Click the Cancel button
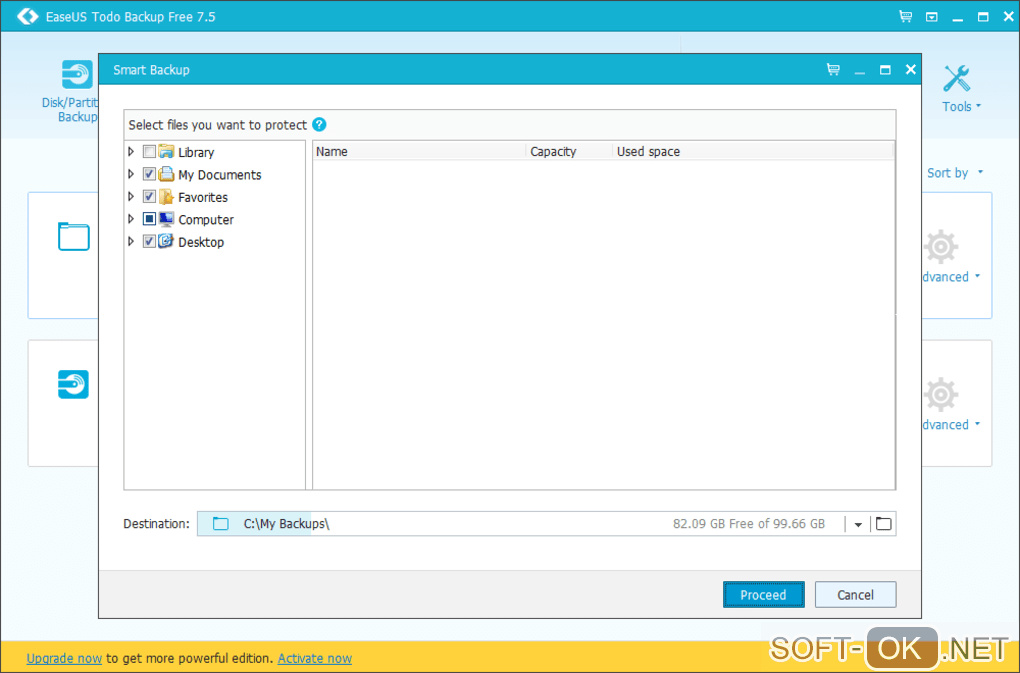The width and height of the screenshot is (1020, 673). click(855, 594)
